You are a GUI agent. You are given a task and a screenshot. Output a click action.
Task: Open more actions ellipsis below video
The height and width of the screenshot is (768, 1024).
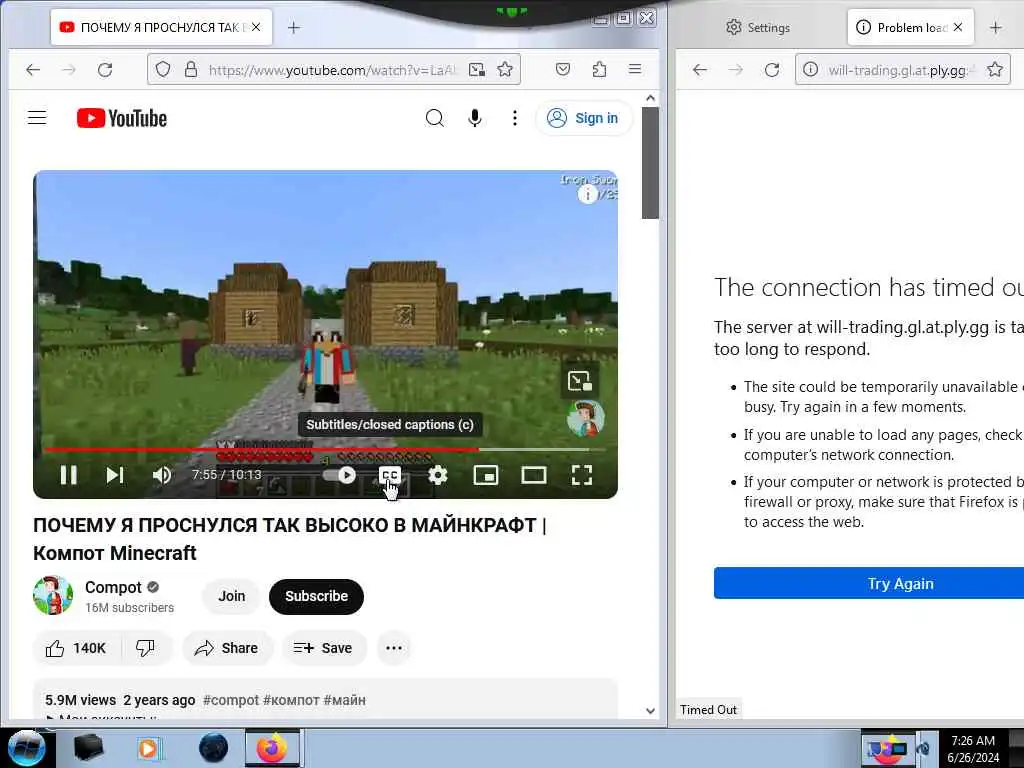tap(394, 648)
